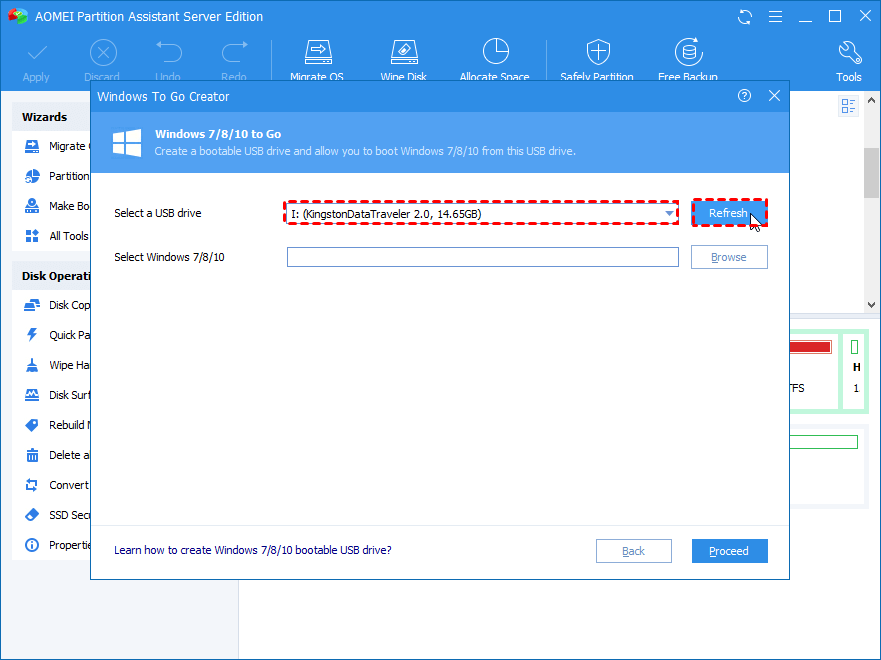
Task: Click the Properties info icon
Action: click(32, 545)
